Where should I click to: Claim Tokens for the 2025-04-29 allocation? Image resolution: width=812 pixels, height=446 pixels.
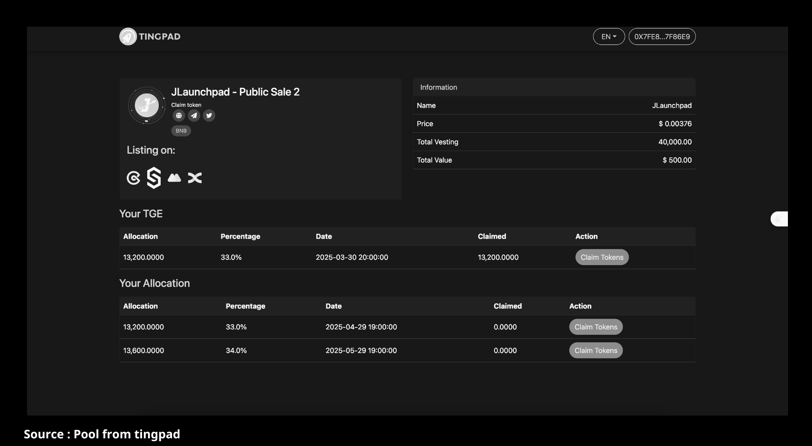coord(596,327)
